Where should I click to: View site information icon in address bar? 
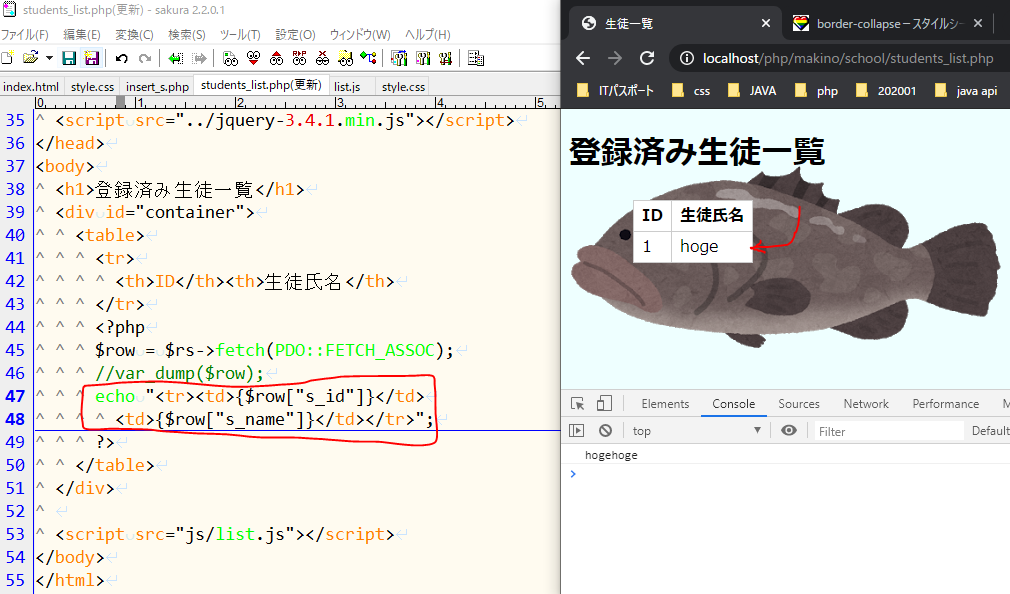pyautogui.click(x=687, y=59)
